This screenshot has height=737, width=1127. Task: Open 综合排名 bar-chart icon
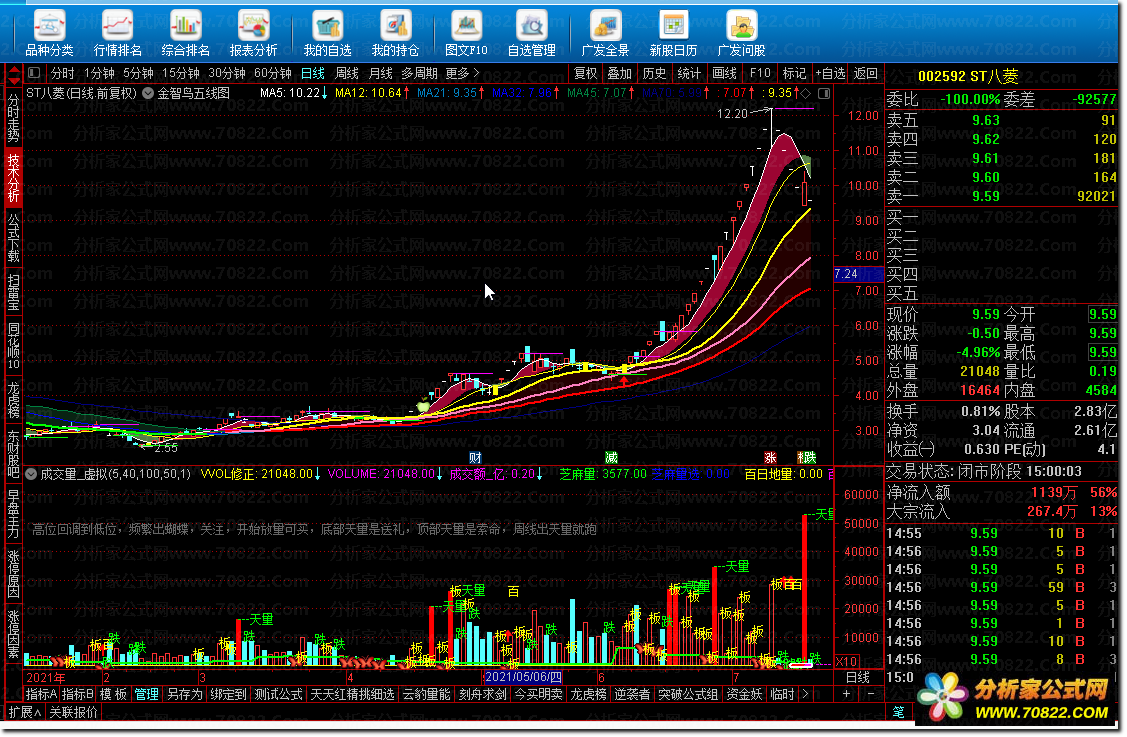185,33
